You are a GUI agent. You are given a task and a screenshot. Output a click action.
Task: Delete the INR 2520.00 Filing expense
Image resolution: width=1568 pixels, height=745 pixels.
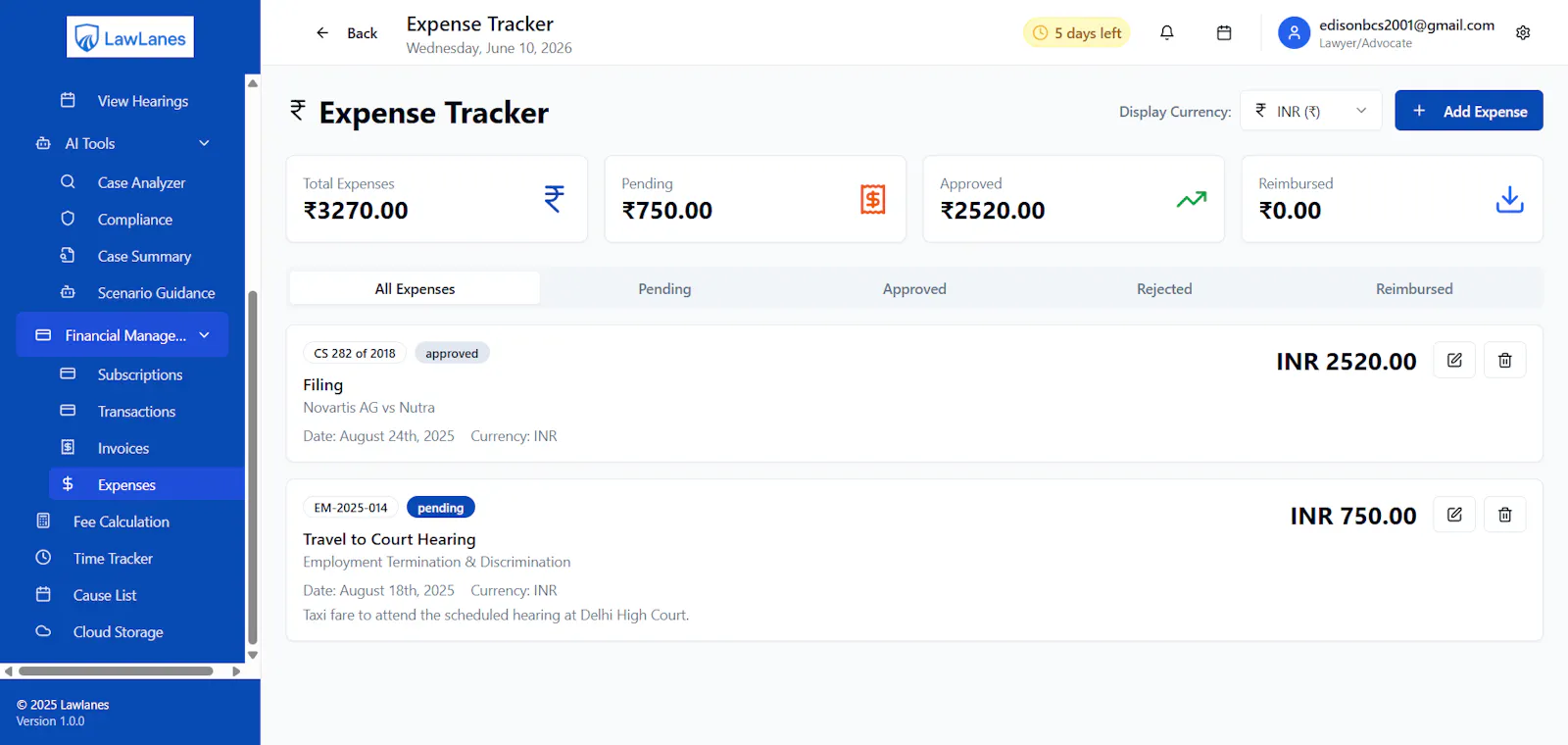tap(1505, 361)
